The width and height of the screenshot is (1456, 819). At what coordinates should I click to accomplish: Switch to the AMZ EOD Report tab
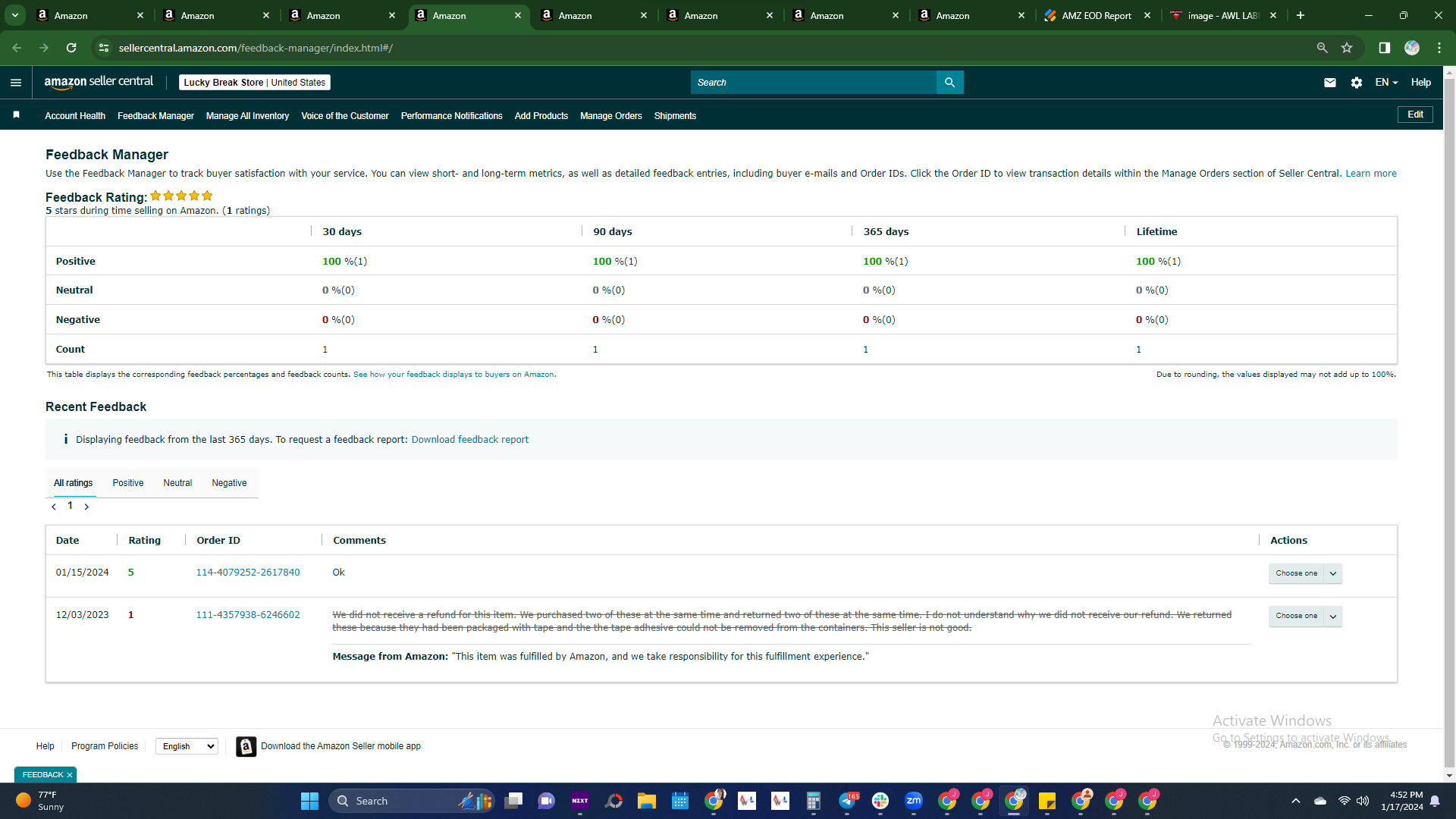[1097, 15]
